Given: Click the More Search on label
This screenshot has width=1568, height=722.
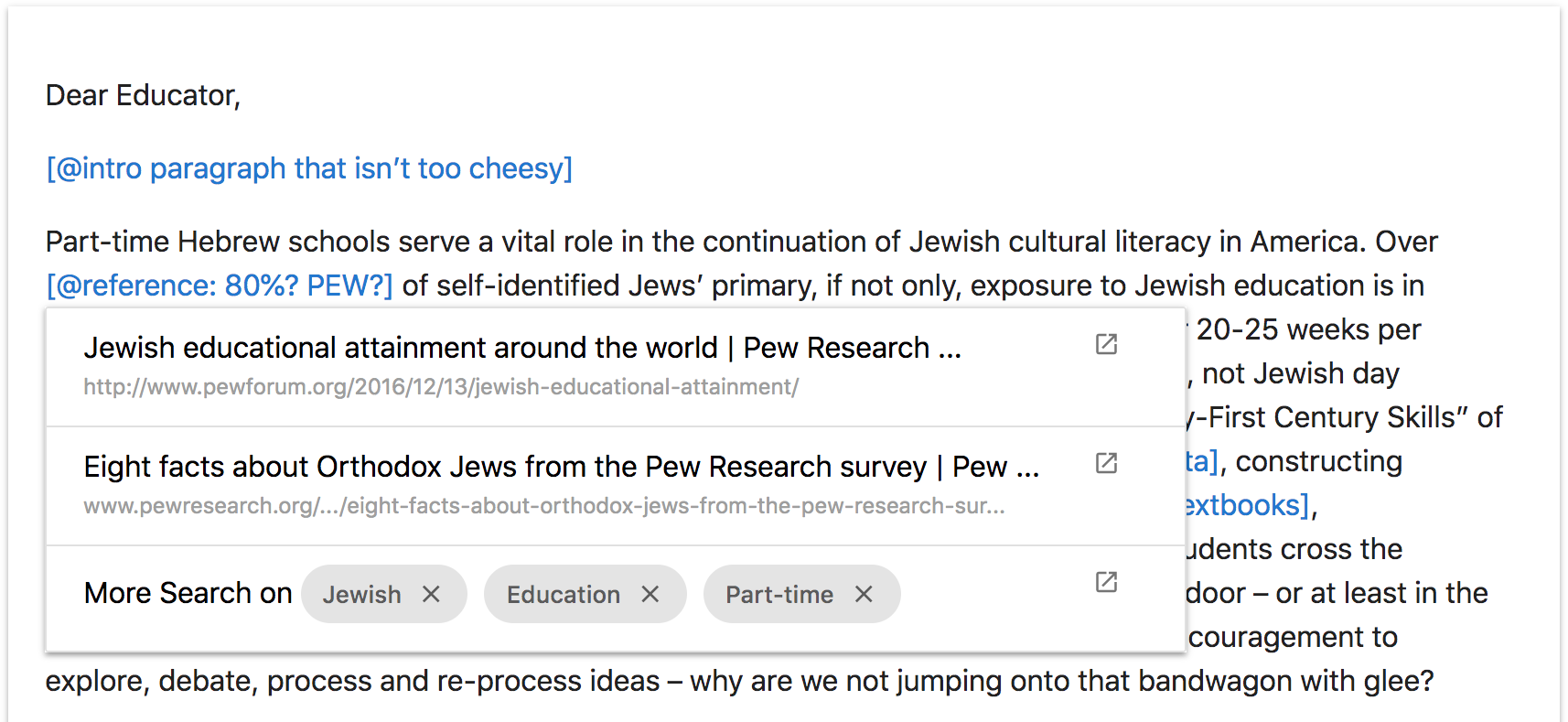Looking at the screenshot, I should pos(188,593).
